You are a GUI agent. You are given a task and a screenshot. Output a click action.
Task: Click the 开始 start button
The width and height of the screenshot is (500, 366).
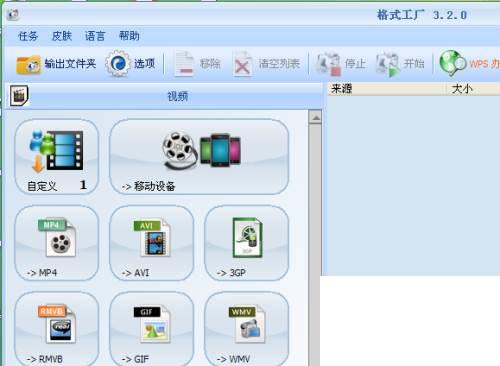click(x=400, y=64)
